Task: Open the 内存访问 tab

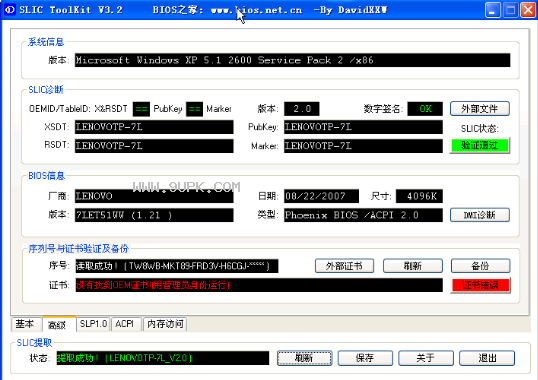Action: tap(165, 324)
